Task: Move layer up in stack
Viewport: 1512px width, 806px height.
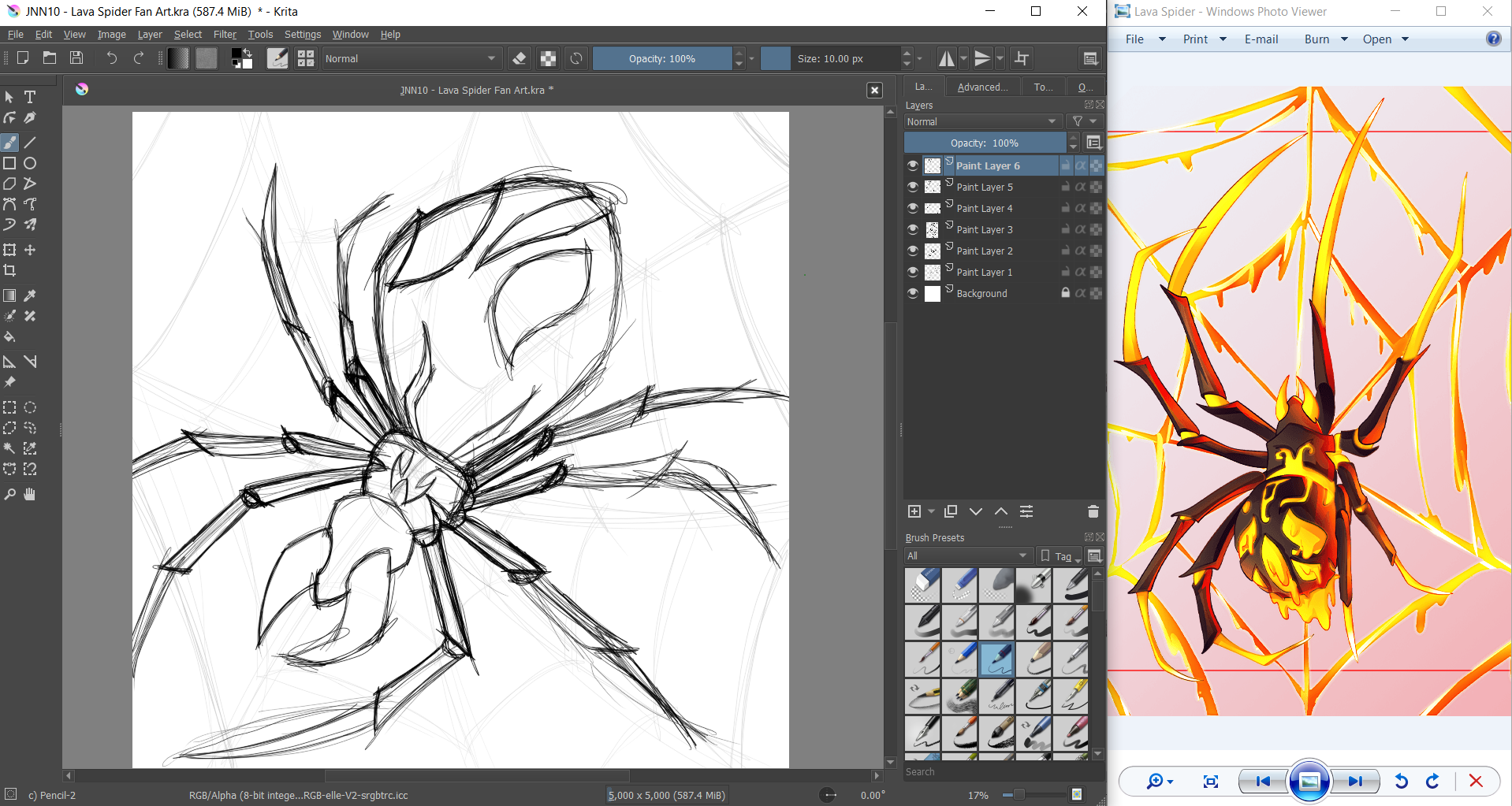Action: [x=1001, y=511]
